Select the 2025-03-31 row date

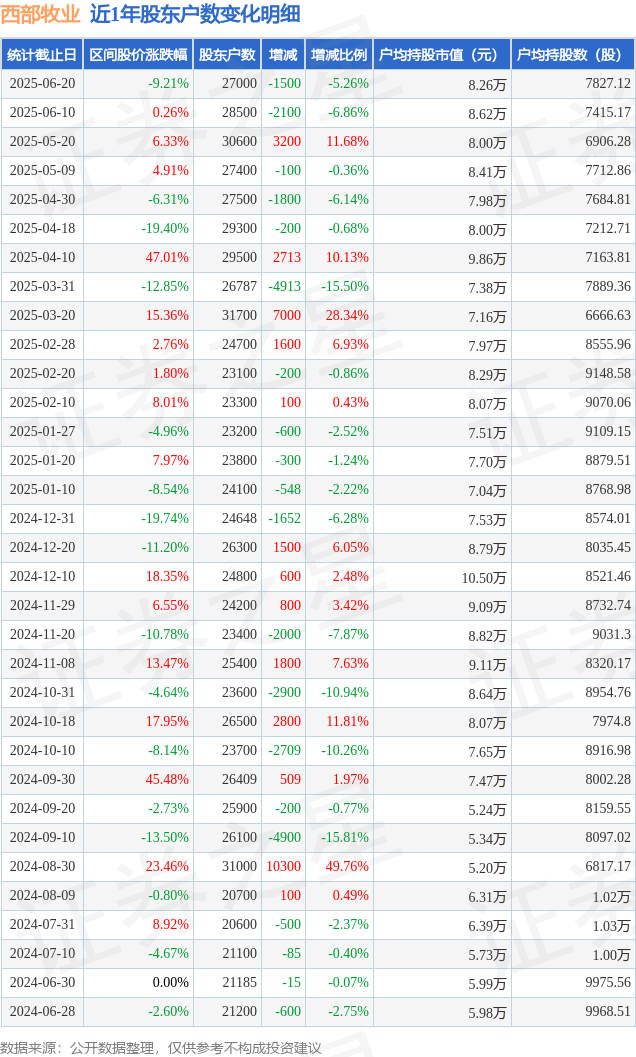(x=42, y=286)
